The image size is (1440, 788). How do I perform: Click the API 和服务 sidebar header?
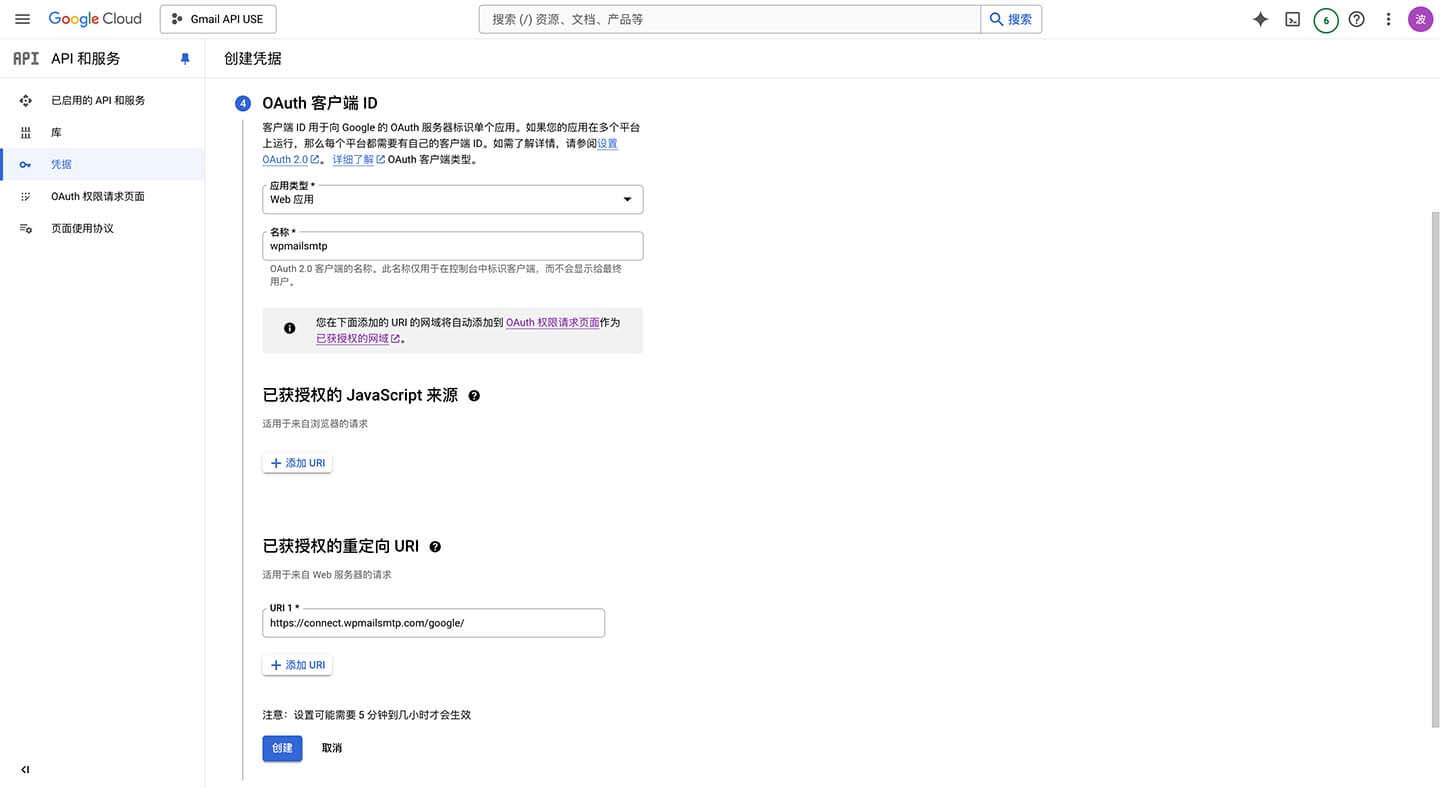coord(86,59)
